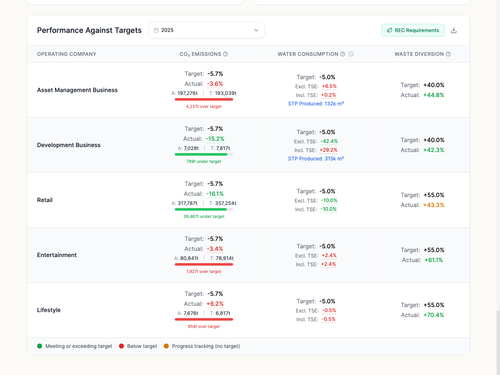Click second info icon after Water Consumption
500x375 pixels.
pyautogui.click(x=351, y=54)
